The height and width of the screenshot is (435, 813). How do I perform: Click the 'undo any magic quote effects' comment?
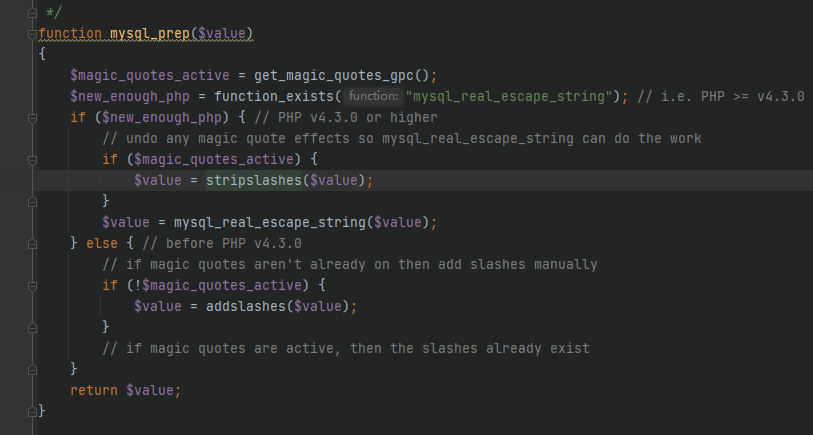pyautogui.click(x=402, y=139)
